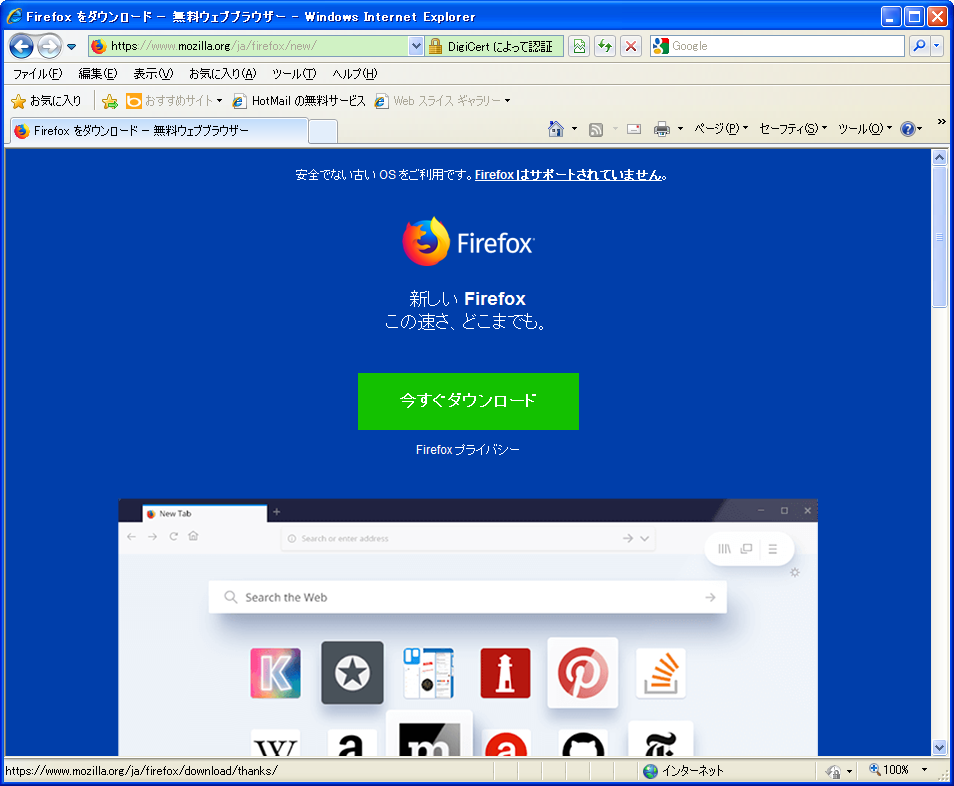The image size is (954, 786).
Task: Expand the zoom level dropdown arrow
Action: point(924,770)
